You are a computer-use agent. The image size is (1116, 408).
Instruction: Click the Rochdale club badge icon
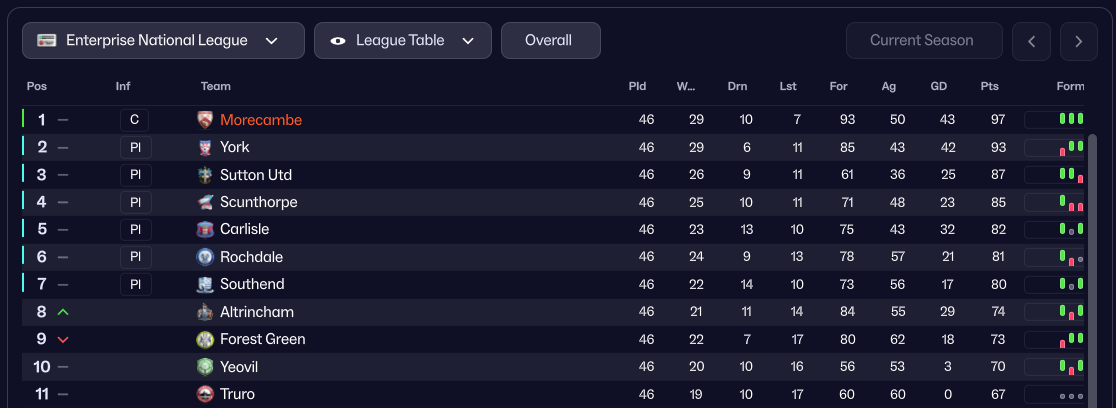coord(205,257)
